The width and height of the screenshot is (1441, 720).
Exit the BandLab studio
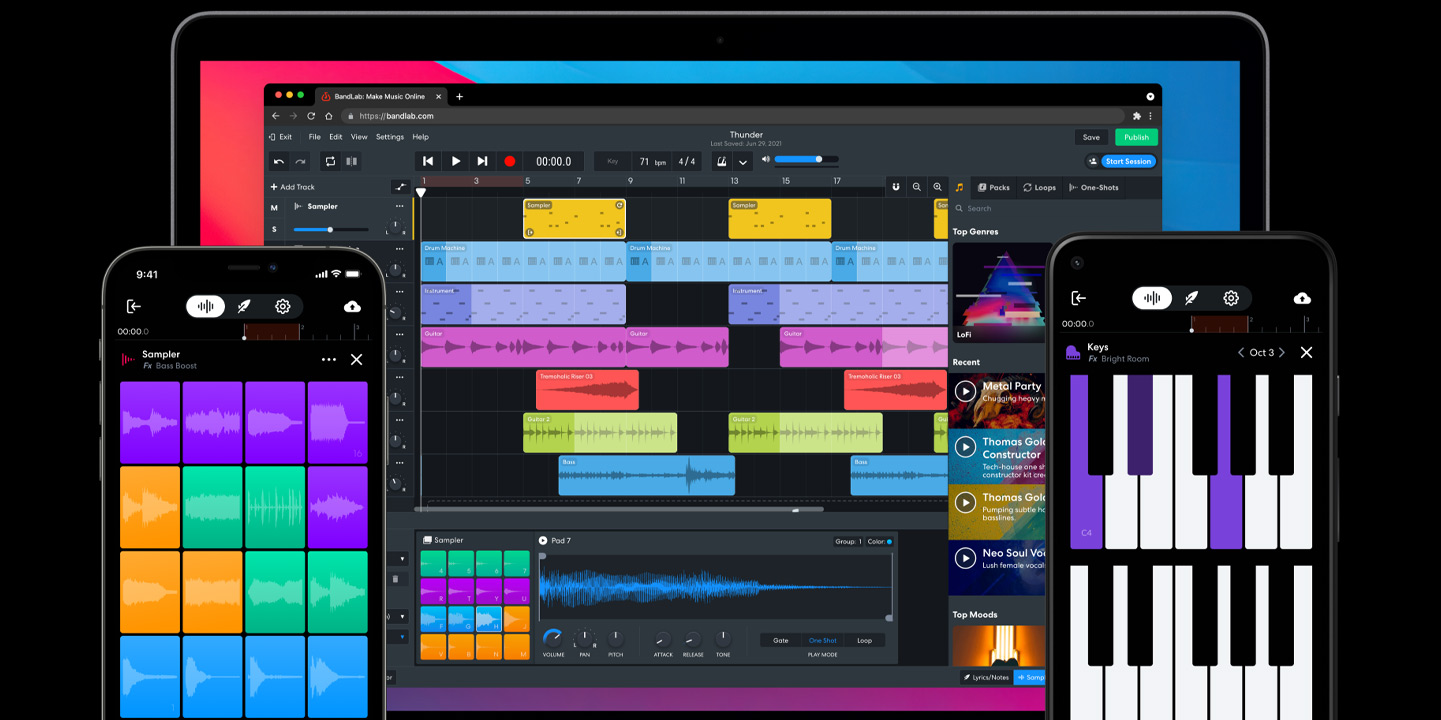(x=281, y=137)
